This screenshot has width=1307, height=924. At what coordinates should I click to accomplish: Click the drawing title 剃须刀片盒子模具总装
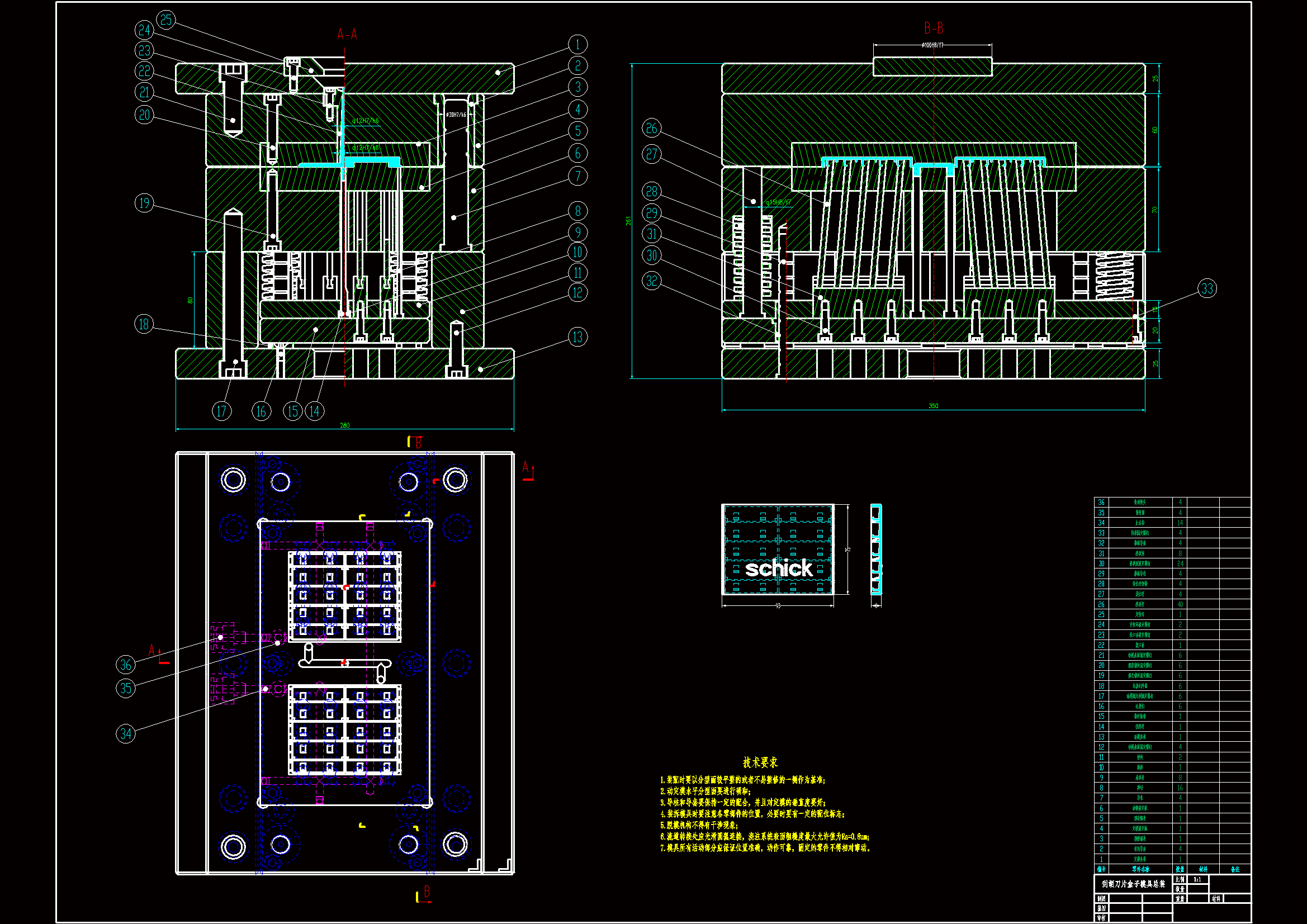pyautogui.click(x=1133, y=884)
